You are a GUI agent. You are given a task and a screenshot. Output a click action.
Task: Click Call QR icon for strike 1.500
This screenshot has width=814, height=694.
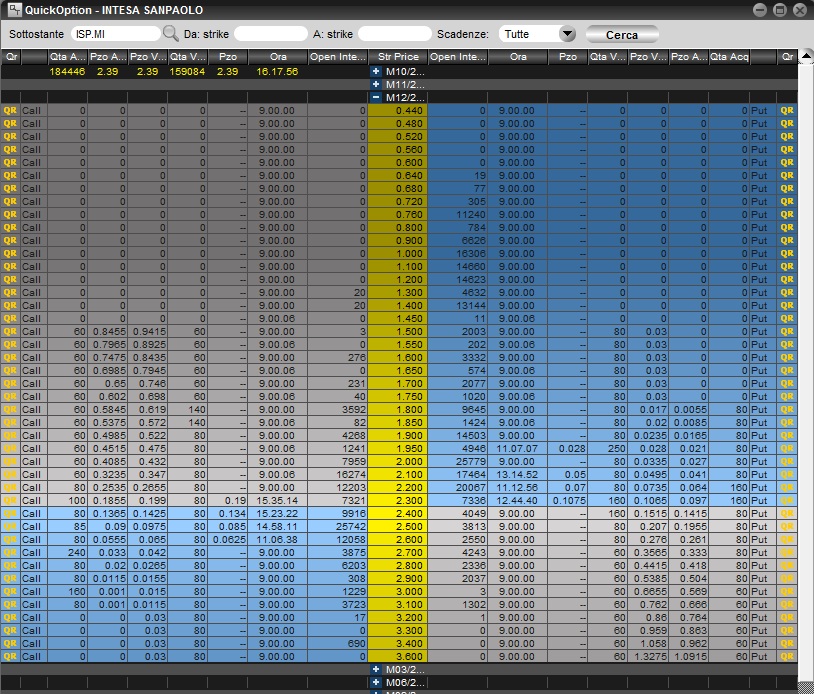click(x=10, y=331)
